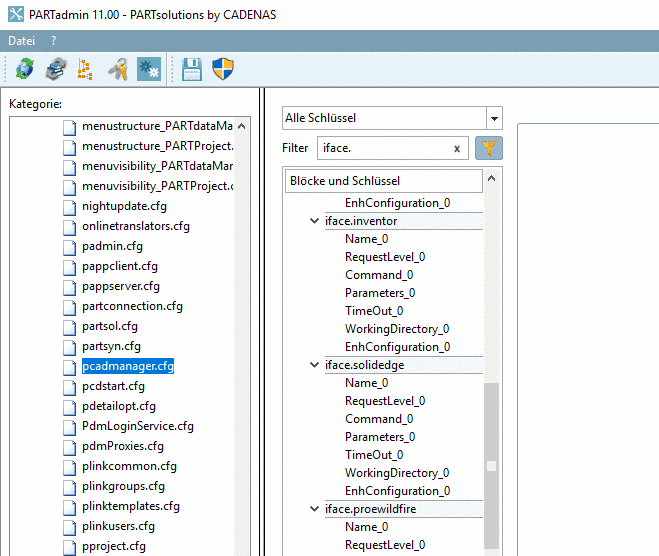
Task: Click the PARTadmin application icon in title bar
Action: 16,14
